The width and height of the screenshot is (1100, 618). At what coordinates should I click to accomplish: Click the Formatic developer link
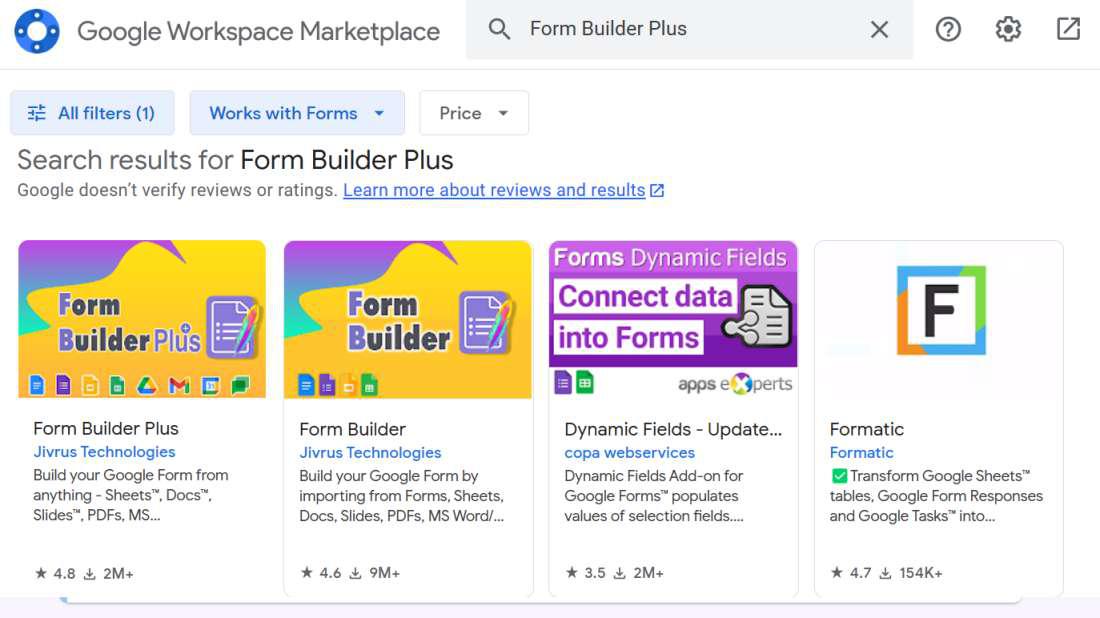coord(861,453)
